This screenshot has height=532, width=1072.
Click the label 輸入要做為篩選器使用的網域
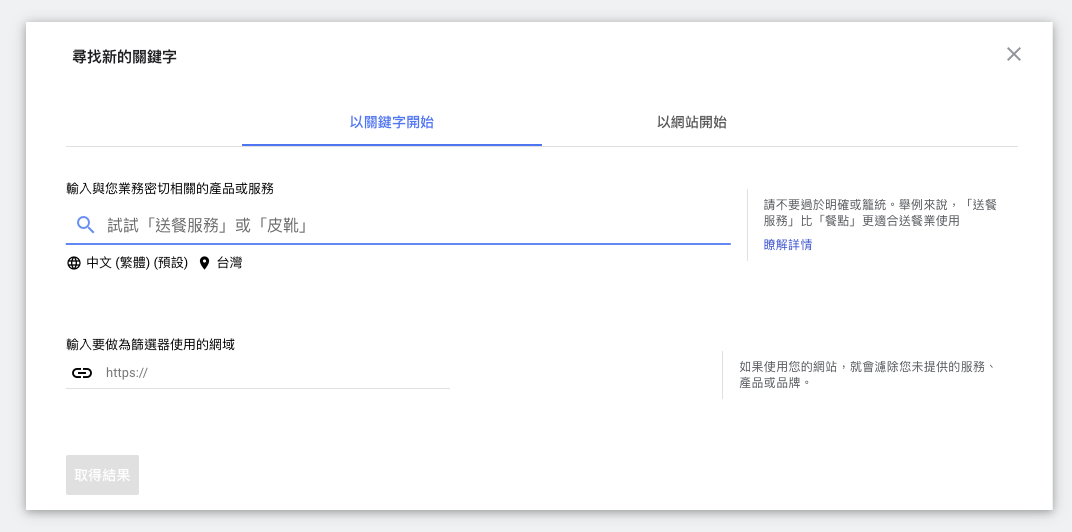pyautogui.click(x=150, y=345)
